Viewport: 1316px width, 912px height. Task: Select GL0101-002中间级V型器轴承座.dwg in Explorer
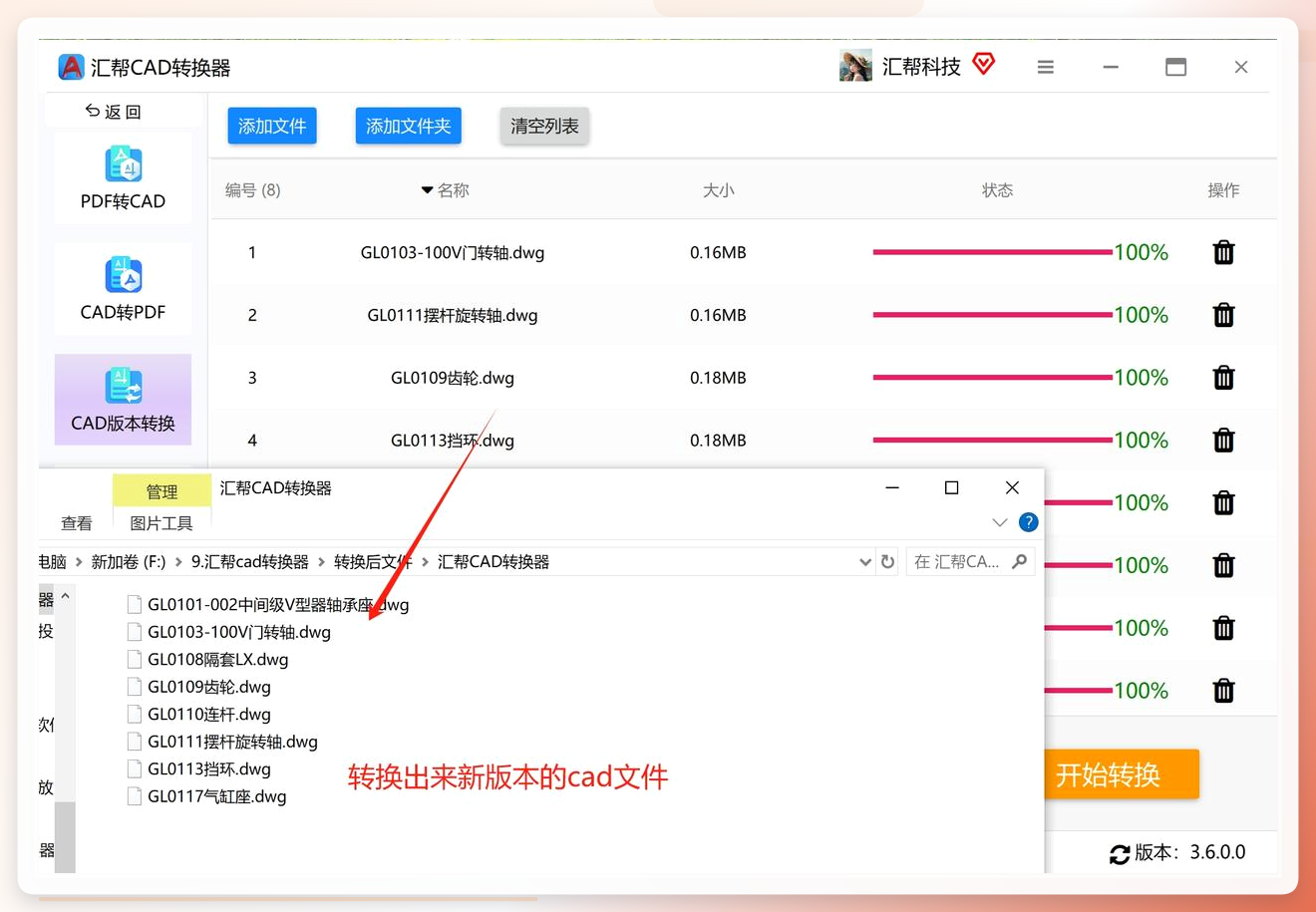(x=278, y=605)
